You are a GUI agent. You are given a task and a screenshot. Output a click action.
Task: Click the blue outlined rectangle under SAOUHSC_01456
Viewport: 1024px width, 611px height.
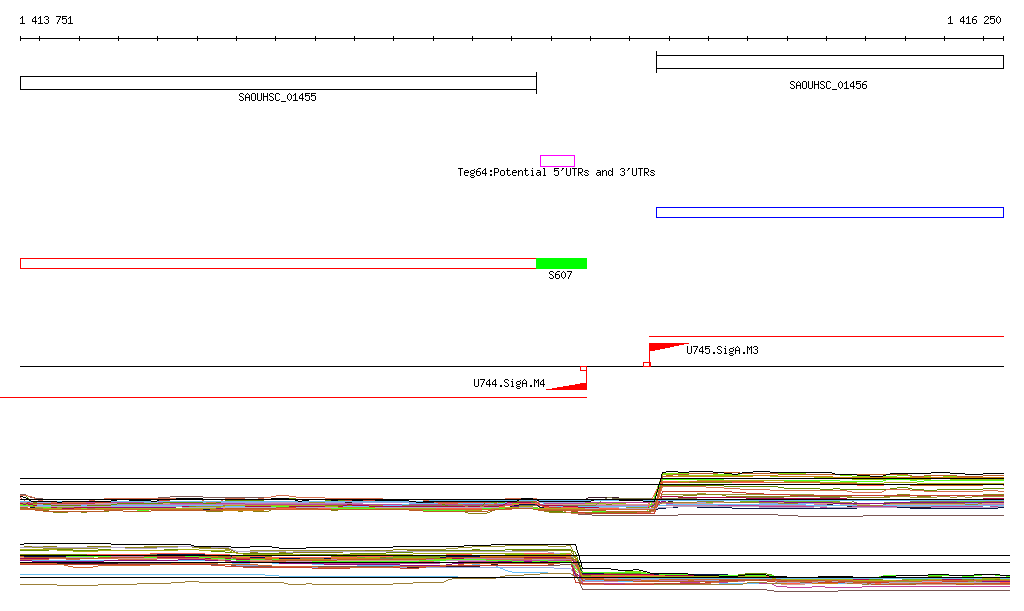829,212
